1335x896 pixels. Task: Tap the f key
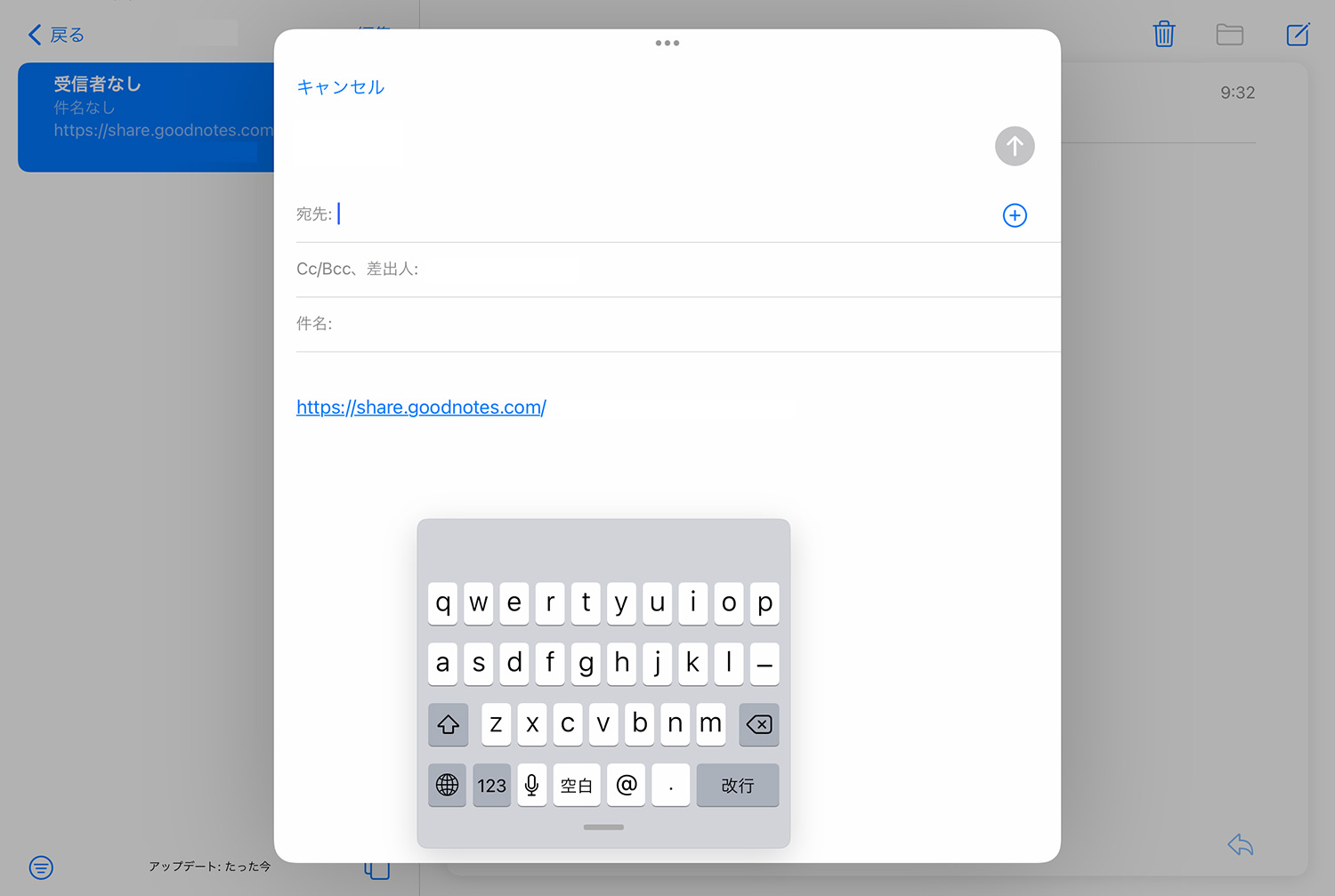click(550, 664)
